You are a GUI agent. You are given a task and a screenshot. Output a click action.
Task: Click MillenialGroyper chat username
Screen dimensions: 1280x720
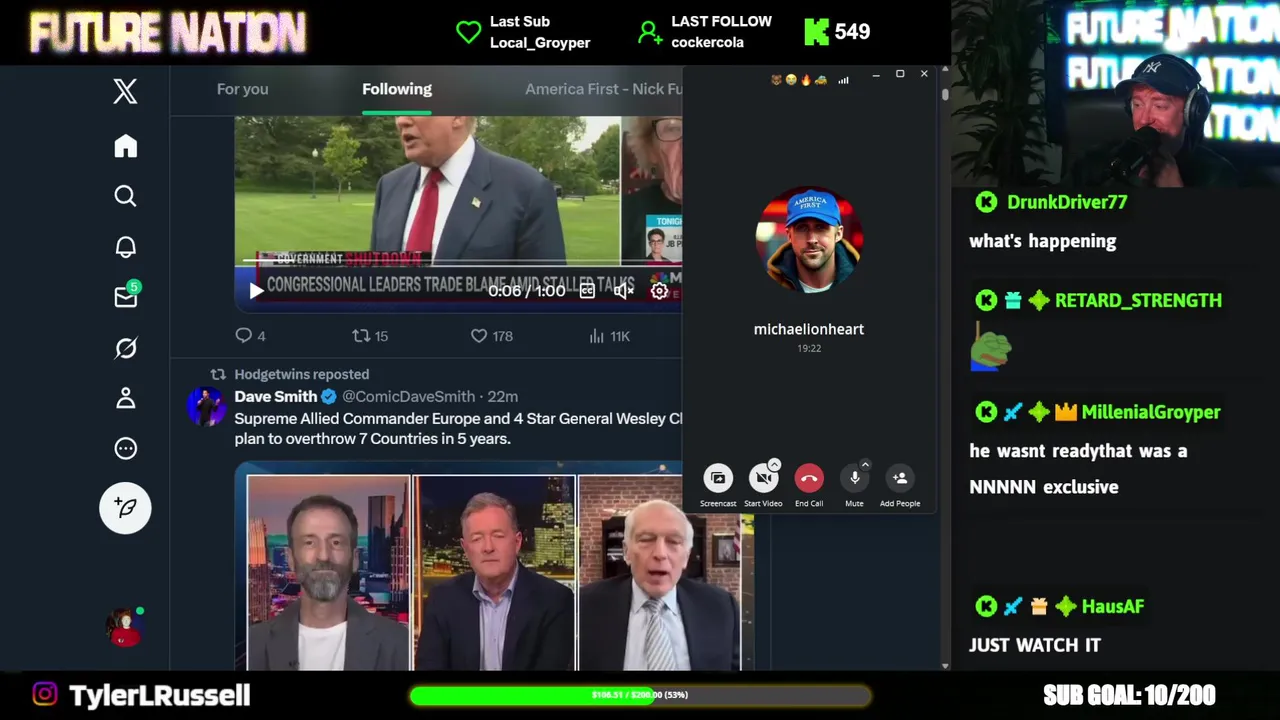1151,412
